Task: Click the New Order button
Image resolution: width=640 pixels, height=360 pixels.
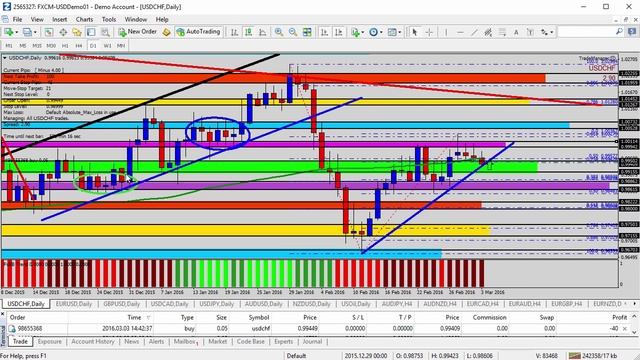Action: tap(138, 32)
